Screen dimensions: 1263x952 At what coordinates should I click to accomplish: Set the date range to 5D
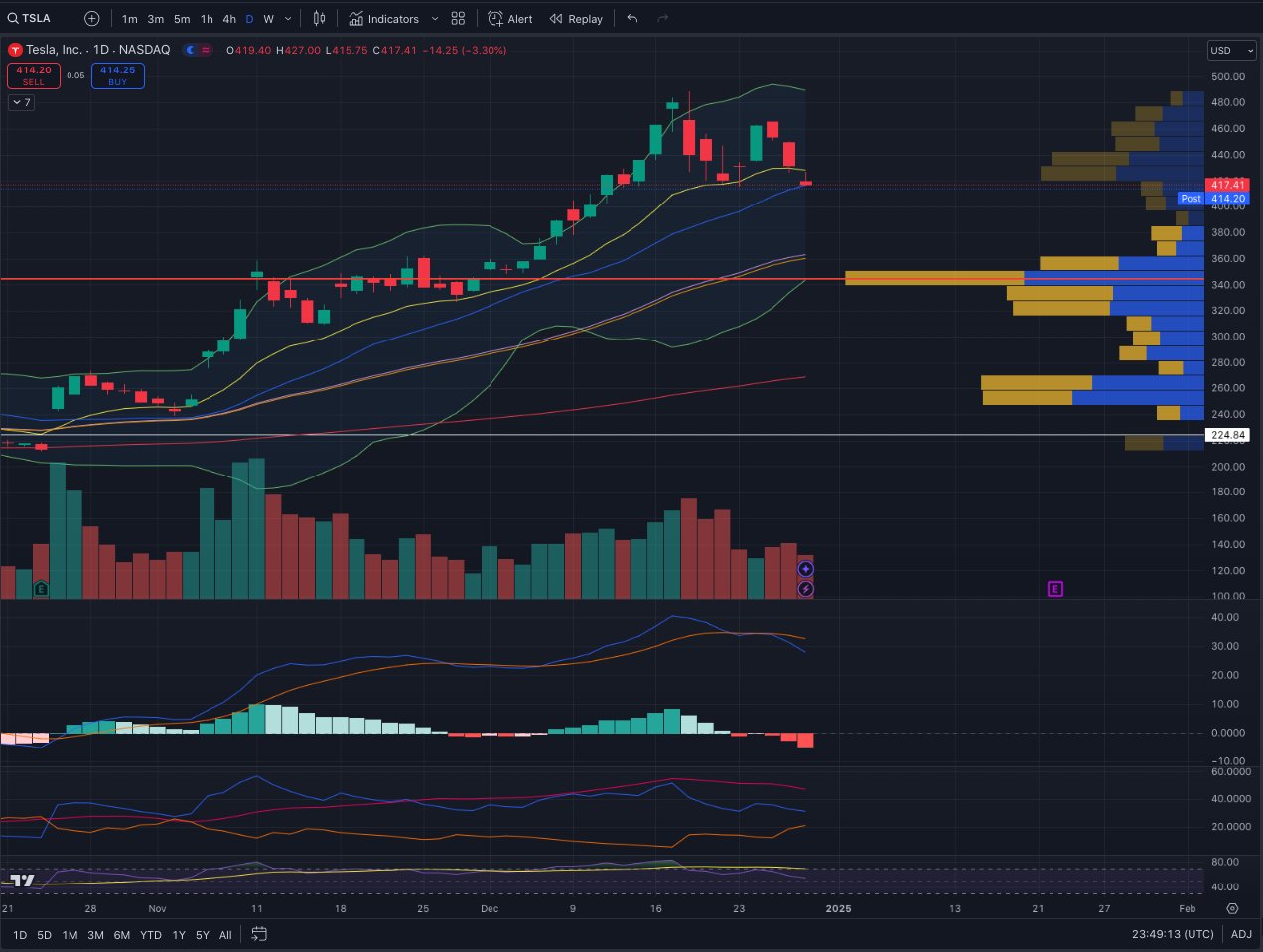point(45,935)
